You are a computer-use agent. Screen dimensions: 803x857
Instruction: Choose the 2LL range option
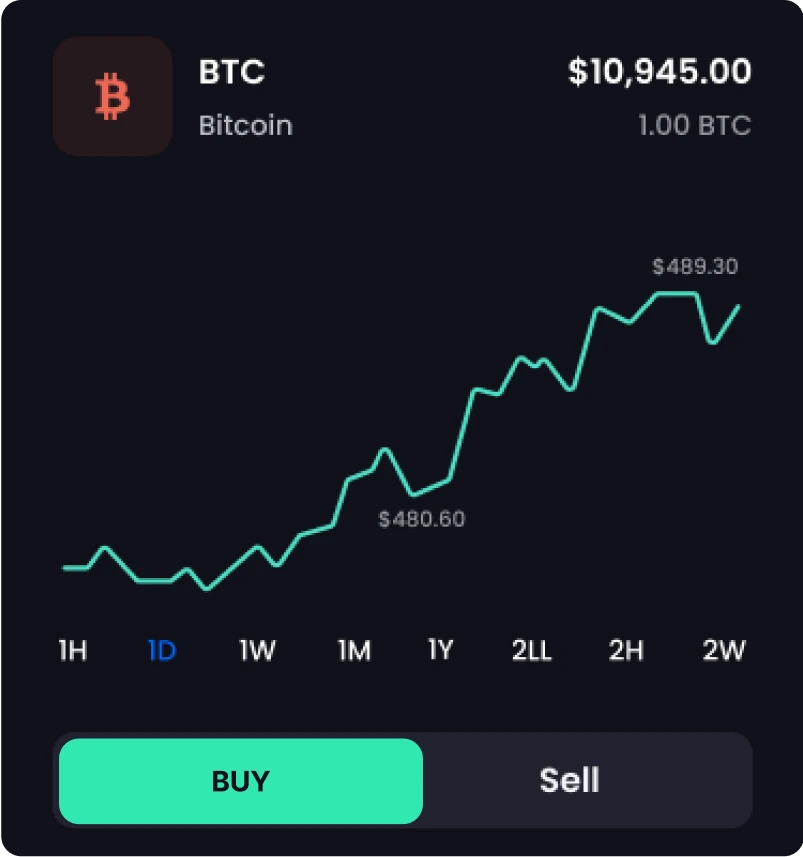point(531,651)
